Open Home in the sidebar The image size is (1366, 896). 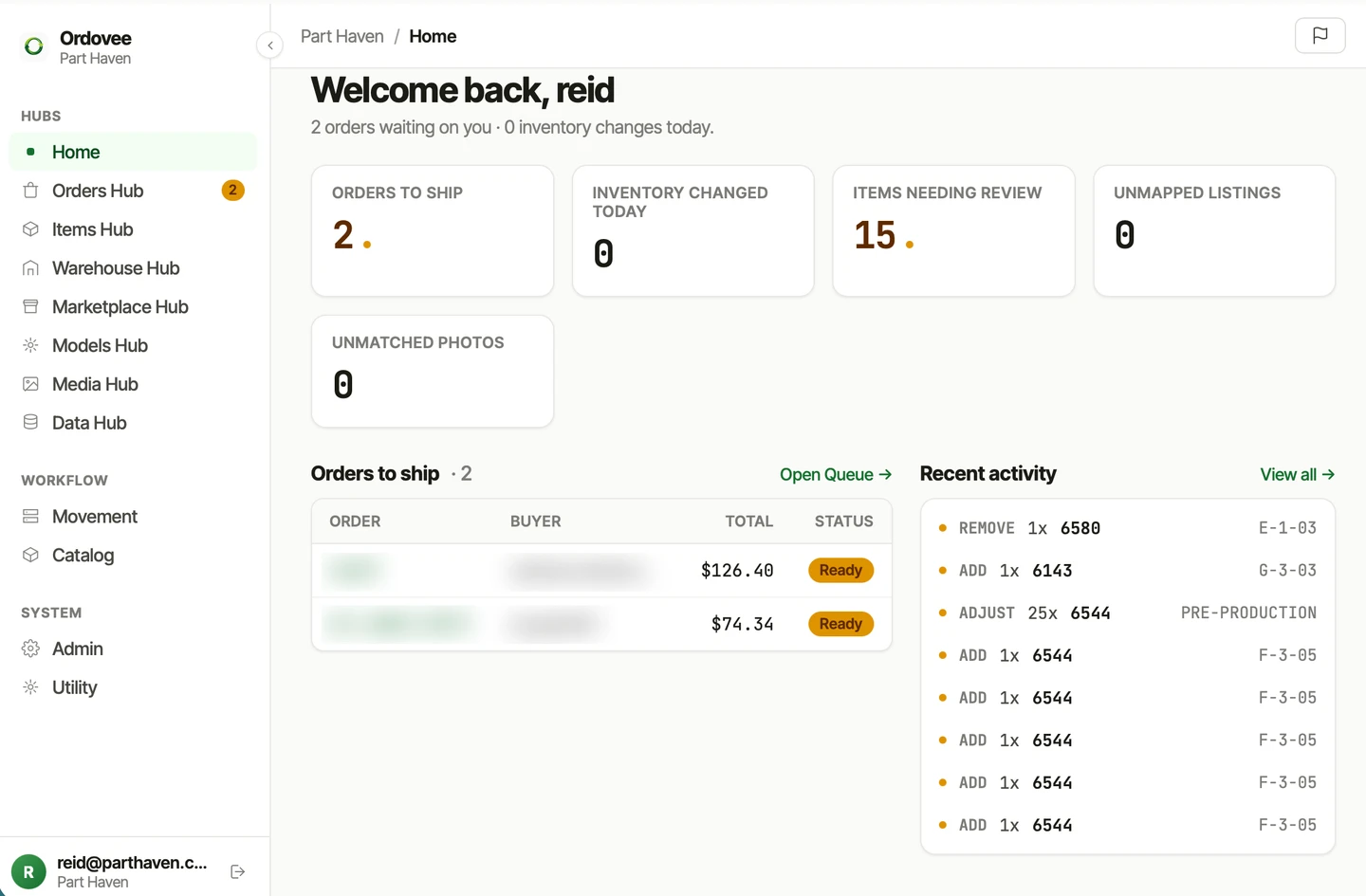[x=133, y=152]
